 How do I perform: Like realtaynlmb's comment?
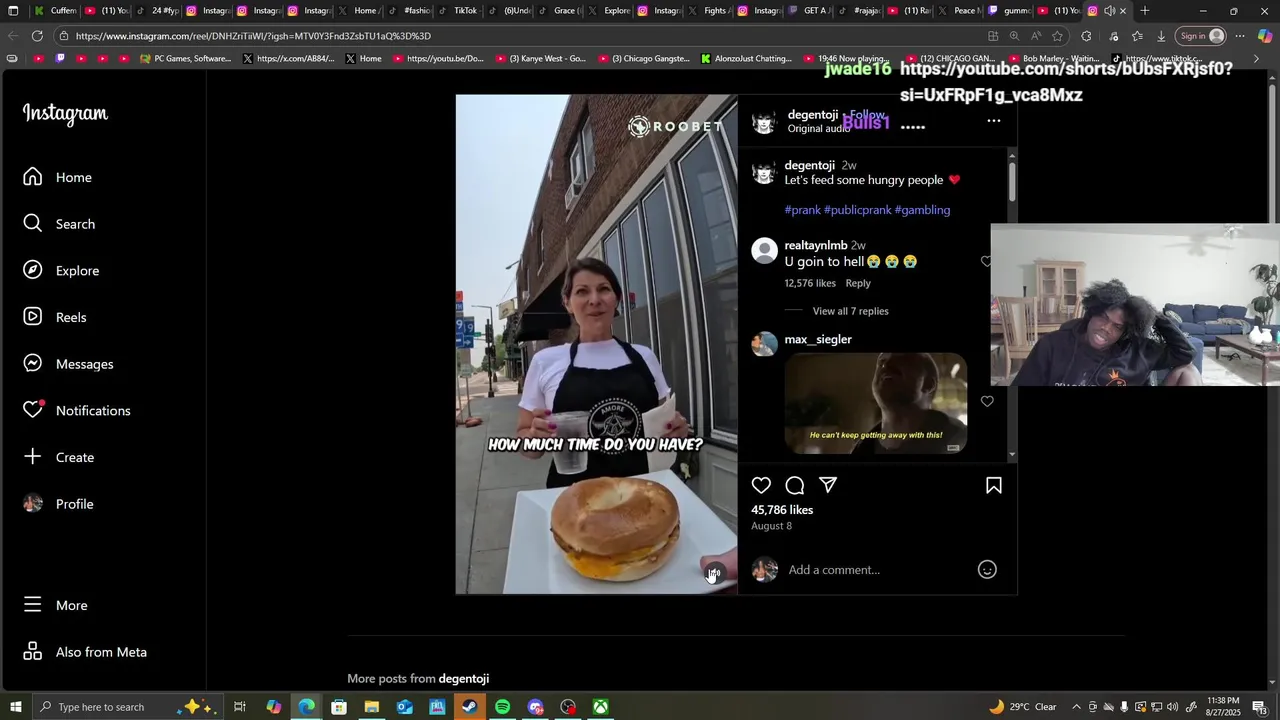[986, 261]
